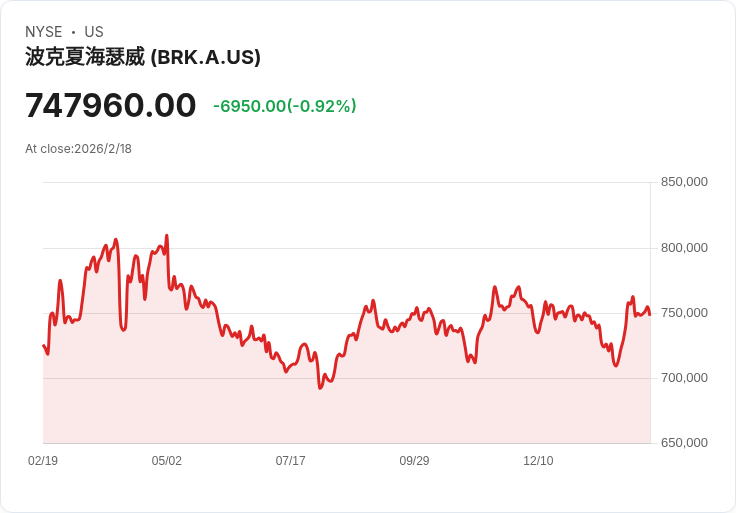
Task: Click the 850,000 price axis label
Action: coord(684,182)
